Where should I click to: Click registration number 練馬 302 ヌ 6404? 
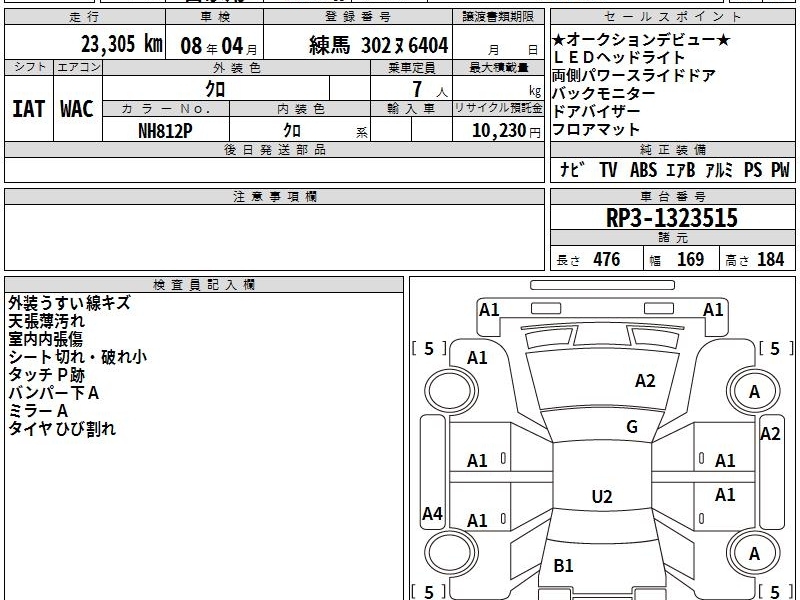[379, 45]
